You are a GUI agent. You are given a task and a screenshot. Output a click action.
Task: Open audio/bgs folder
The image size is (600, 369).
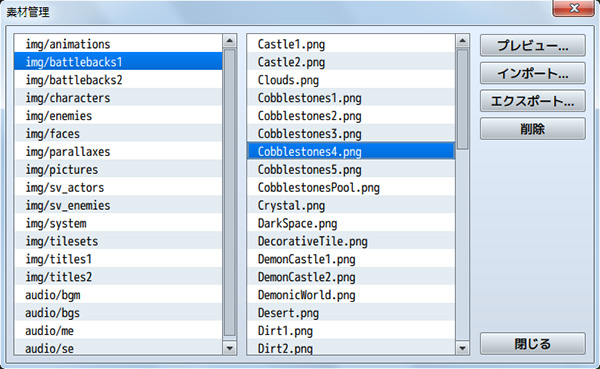point(118,313)
